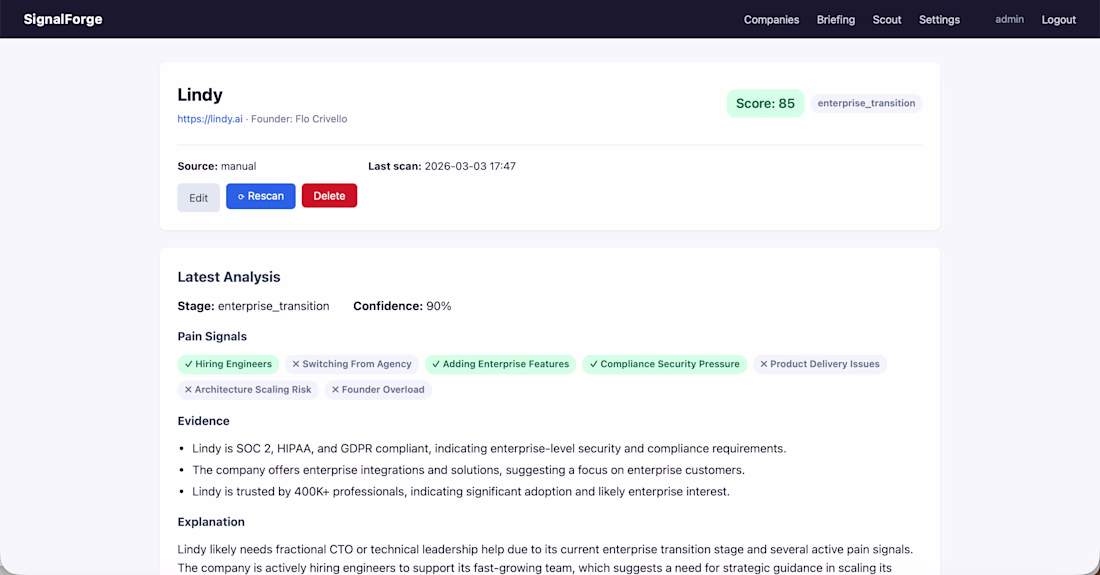1100x575 pixels.
Task: Click the SOC 2, HIPAA, GDPR evidence bullet
Action: point(489,448)
